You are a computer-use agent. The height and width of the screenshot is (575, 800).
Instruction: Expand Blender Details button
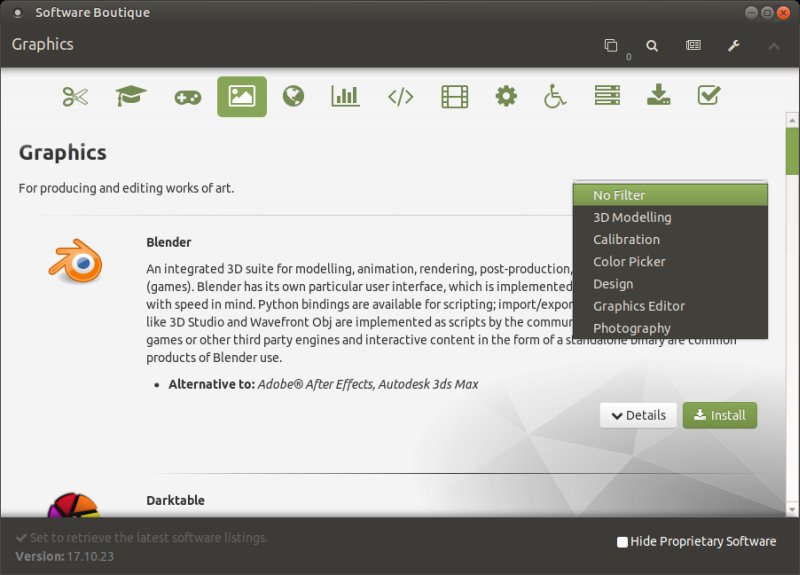[638, 415]
